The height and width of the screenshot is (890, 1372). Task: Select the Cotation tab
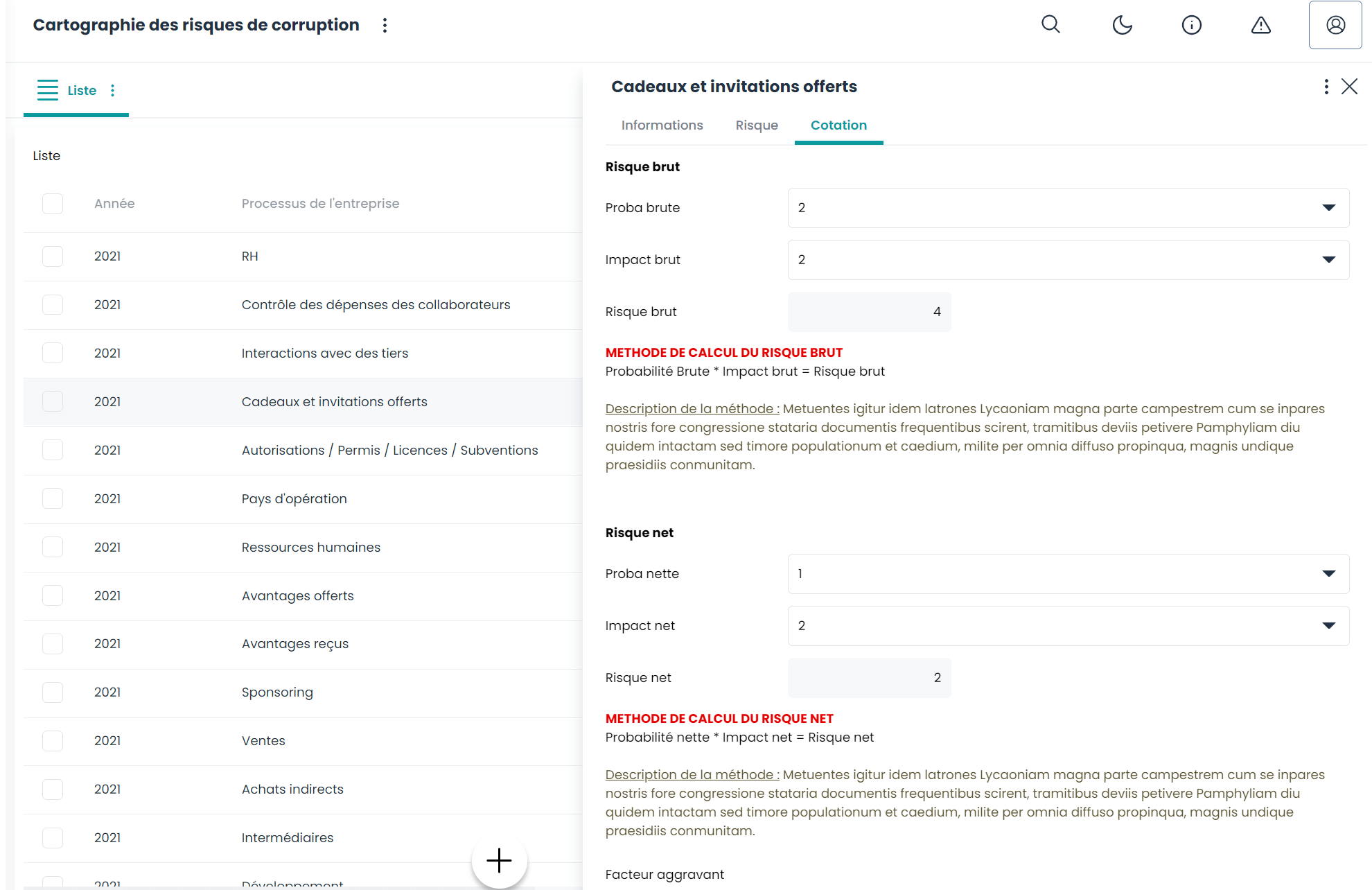[x=838, y=125]
